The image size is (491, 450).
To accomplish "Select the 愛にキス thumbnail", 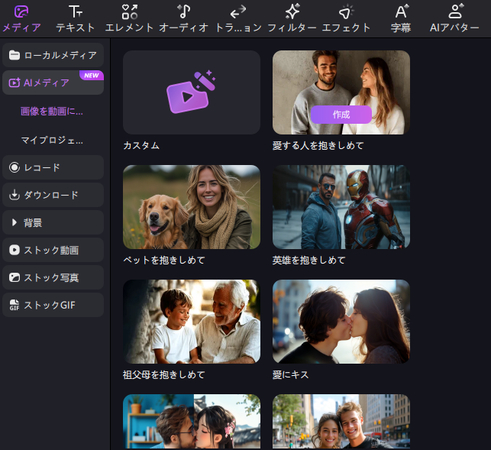I will point(341,322).
